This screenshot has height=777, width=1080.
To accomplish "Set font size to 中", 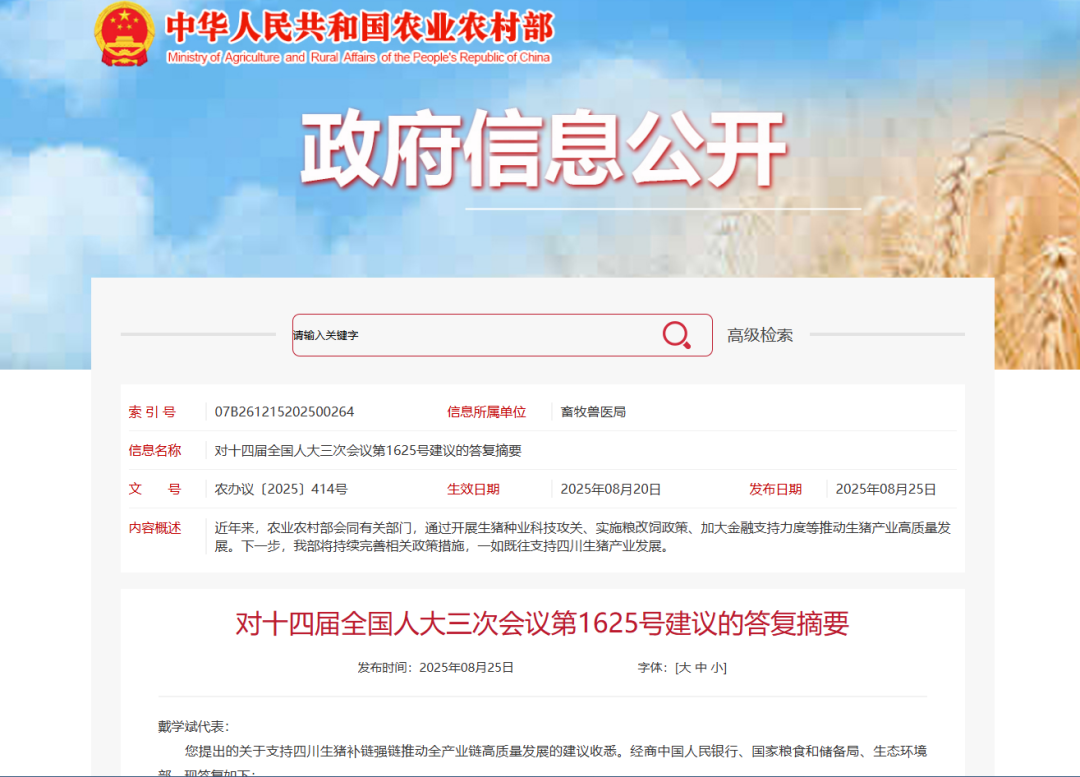I will (x=701, y=667).
